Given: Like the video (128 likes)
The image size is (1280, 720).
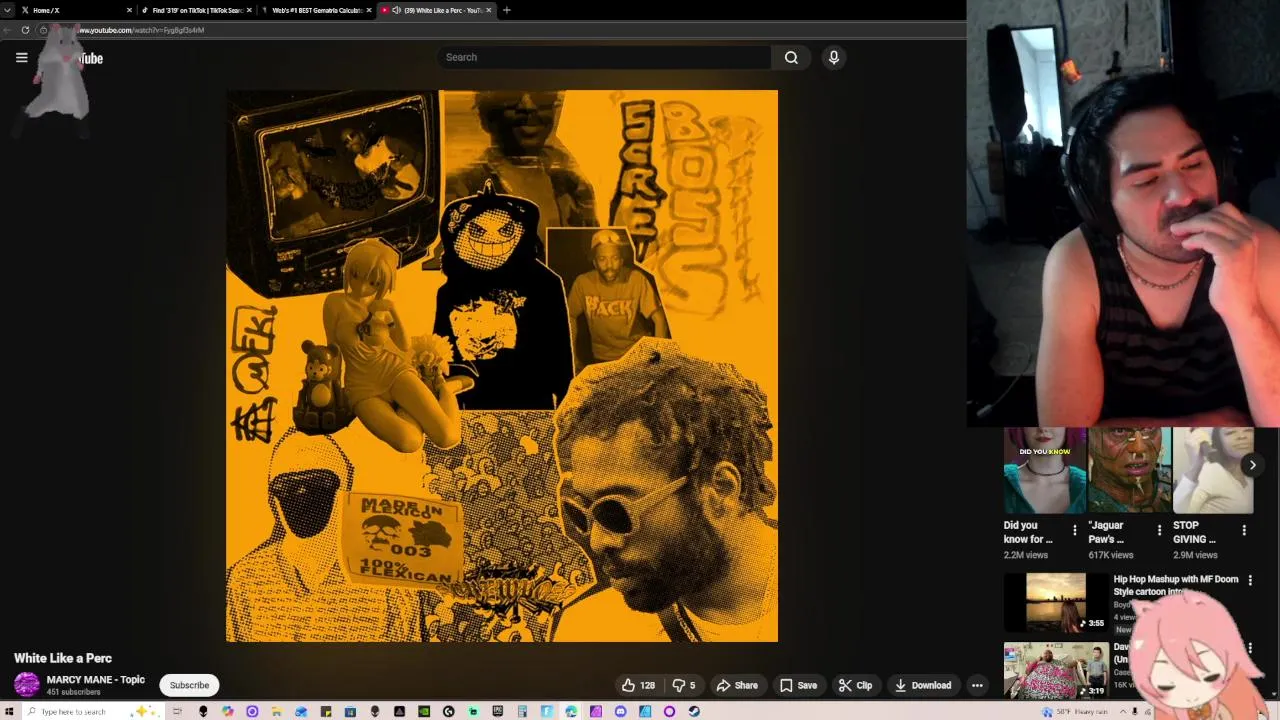Looking at the screenshot, I should [x=638, y=685].
